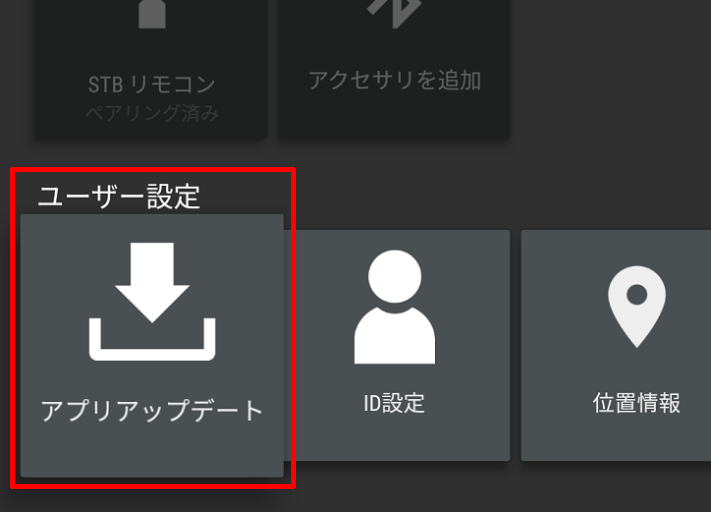Viewport: 711px width, 512px height.
Task: Select the アクセサリを追加 label
Action: (x=394, y=81)
